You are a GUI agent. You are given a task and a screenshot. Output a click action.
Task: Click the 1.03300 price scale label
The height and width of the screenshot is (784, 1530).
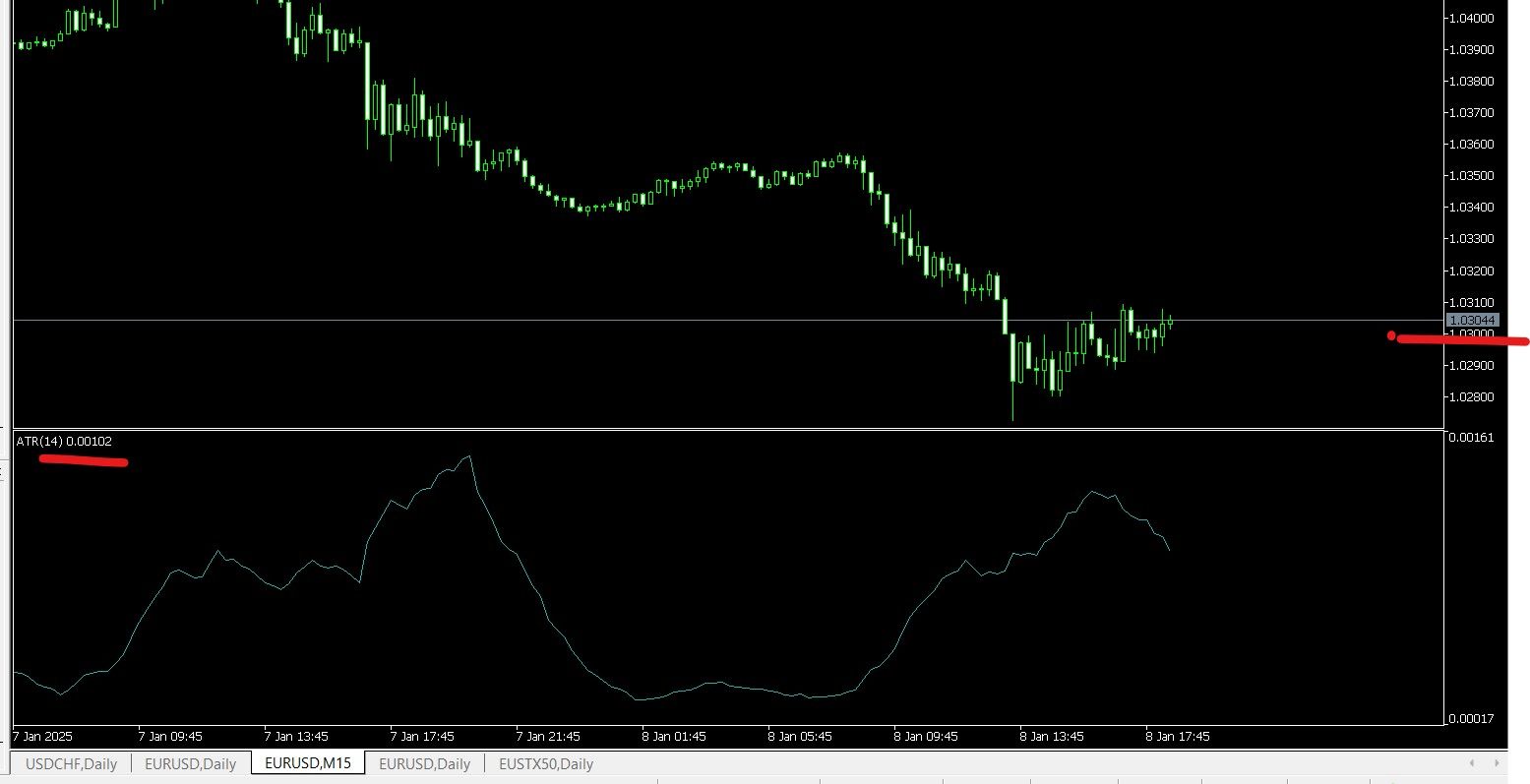(x=1473, y=238)
